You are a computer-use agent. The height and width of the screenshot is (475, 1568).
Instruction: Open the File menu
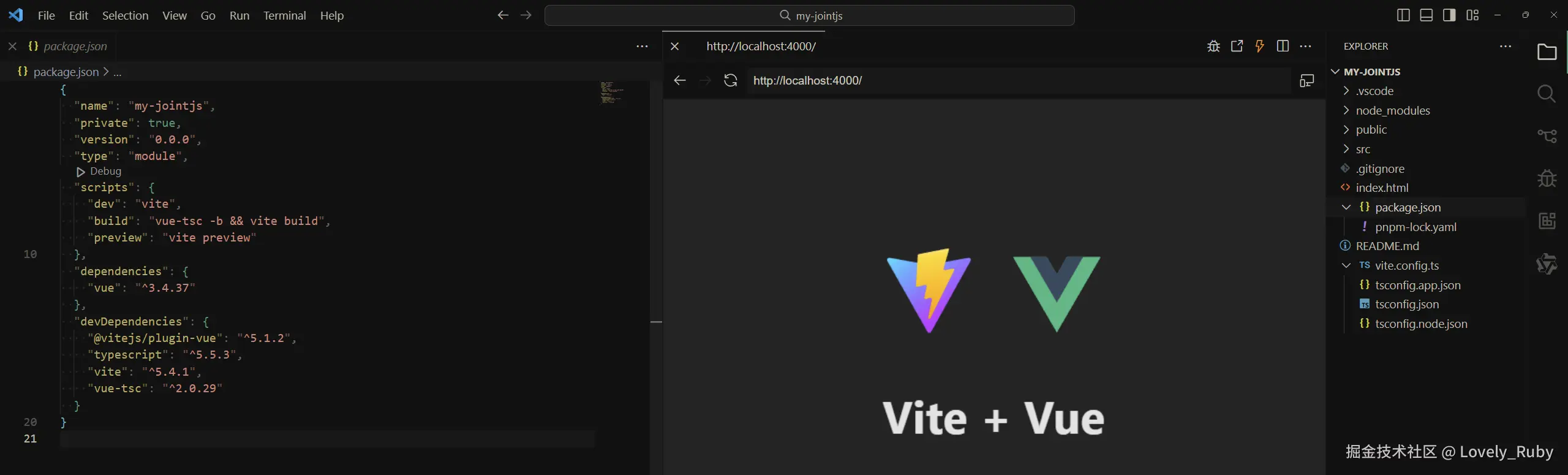coord(47,15)
